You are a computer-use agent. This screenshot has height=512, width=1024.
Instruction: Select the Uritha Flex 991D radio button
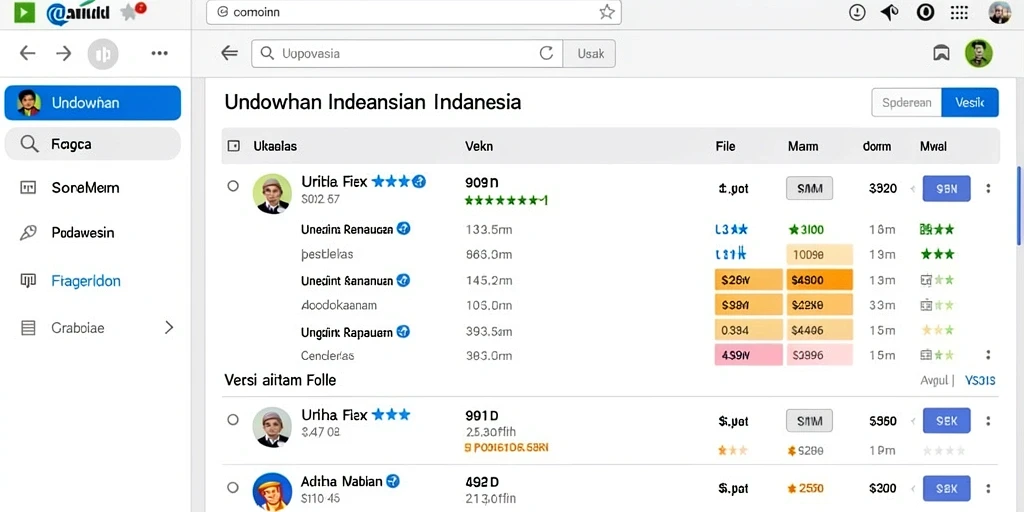(x=233, y=419)
